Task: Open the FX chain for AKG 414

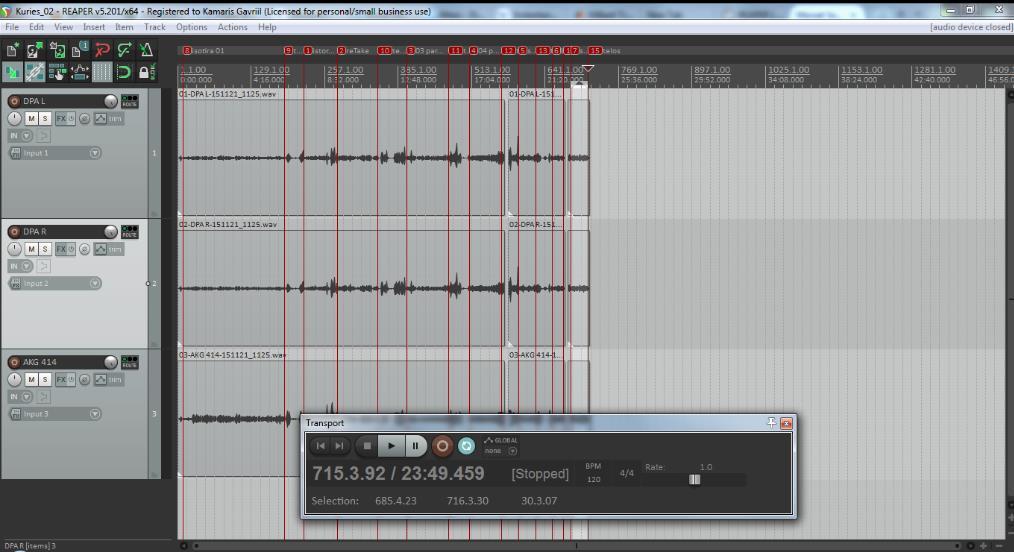Action: click(61, 379)
